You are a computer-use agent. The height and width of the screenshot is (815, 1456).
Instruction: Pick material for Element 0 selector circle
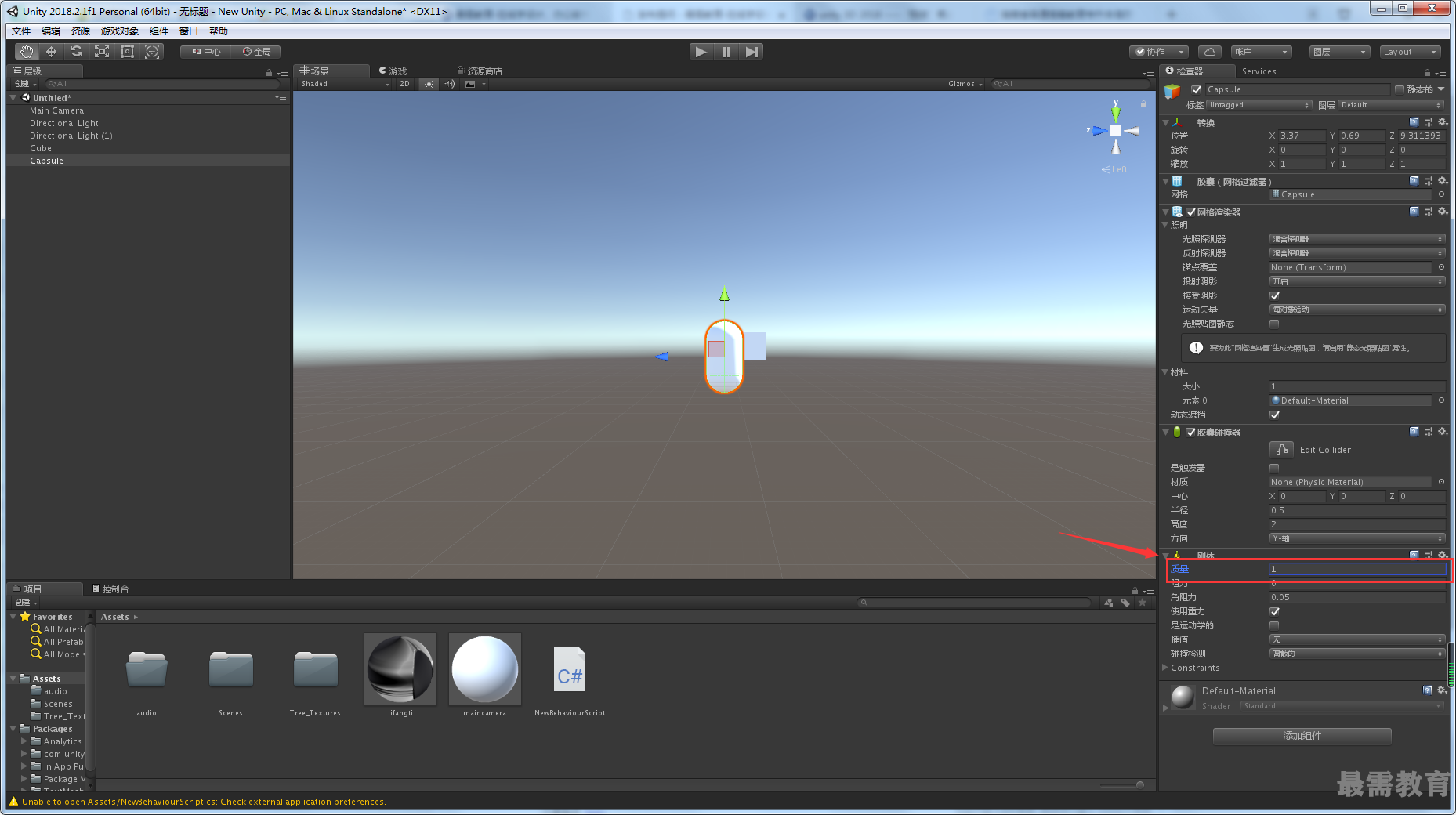(x=1441, y=400)
